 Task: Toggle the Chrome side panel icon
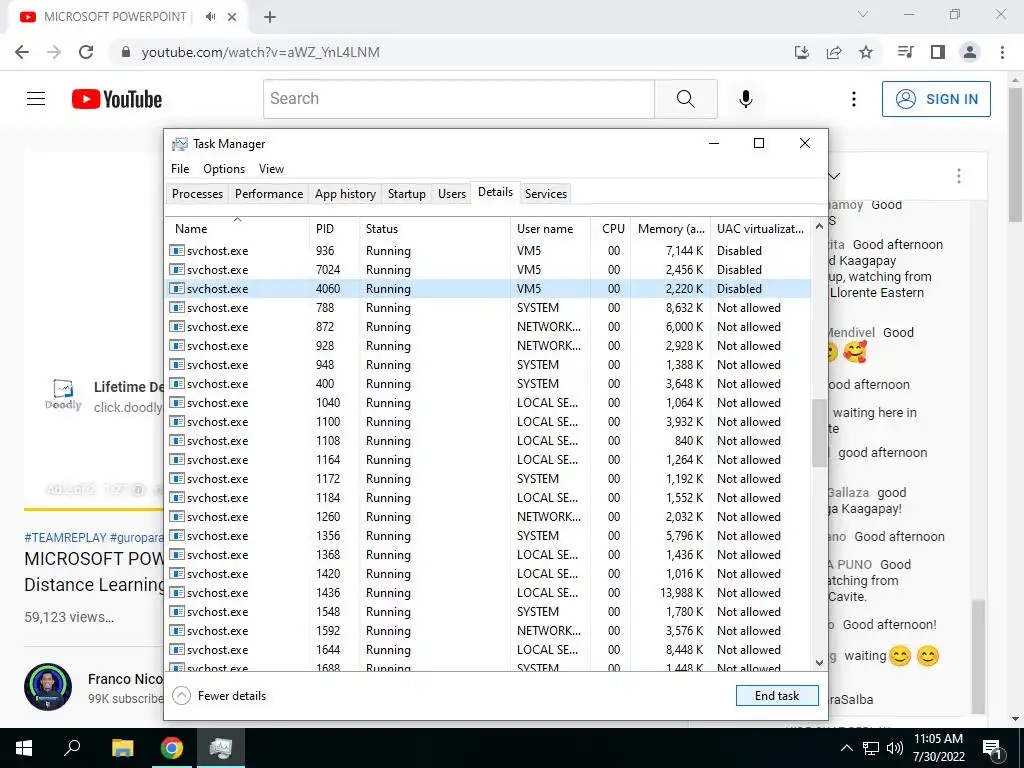click(938, 52)
